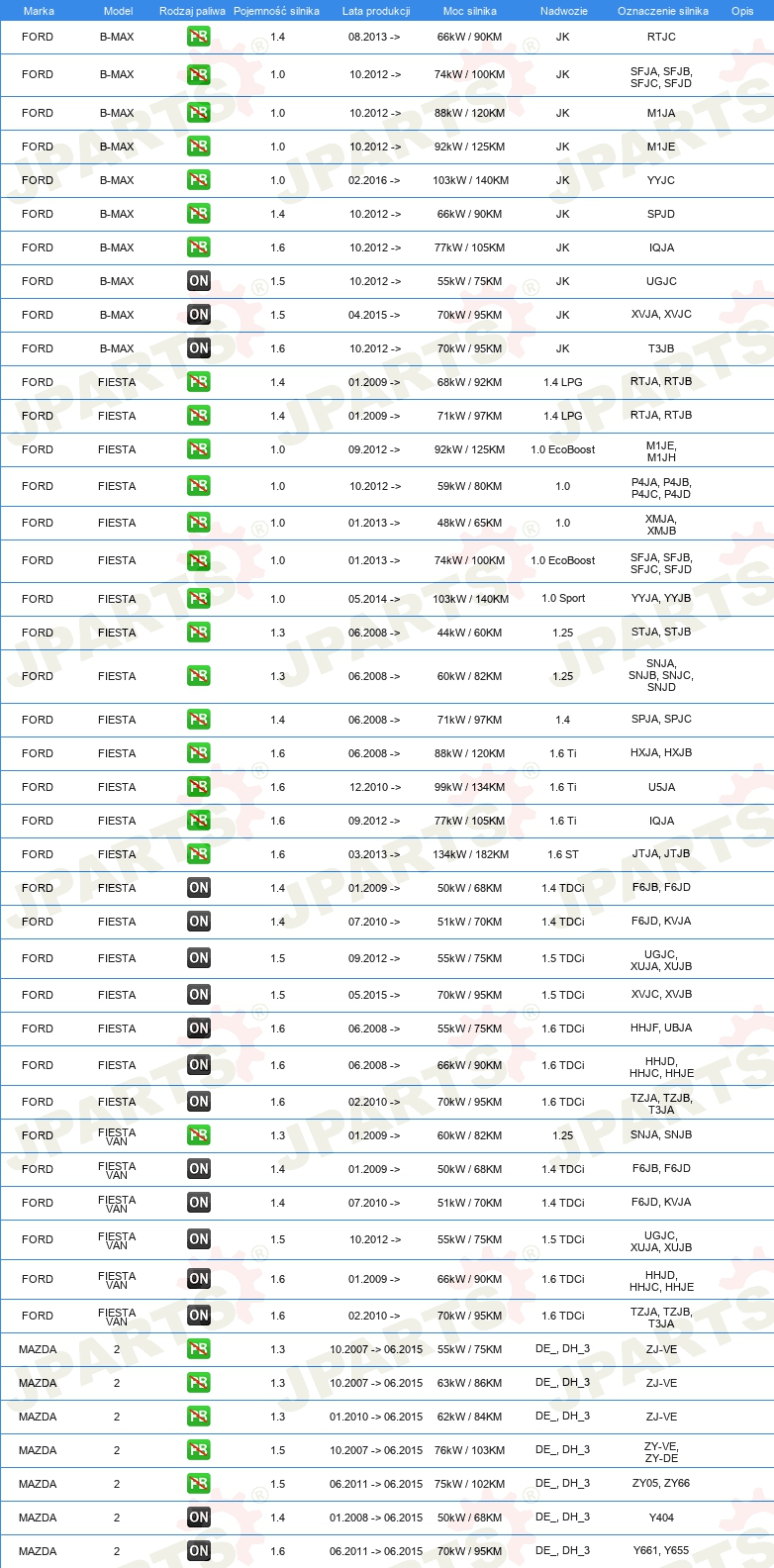Click the Moc silnika column header
Image resolution: width=774 pixels, height=1568 pixels.
(470, 11)
